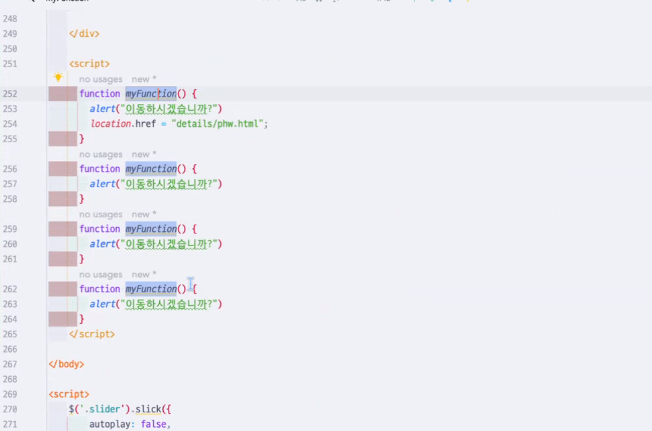This screenshot has height=431, width=652.
Task: Click the 'no usages' hint above line 252
Action: coord(101,79)
